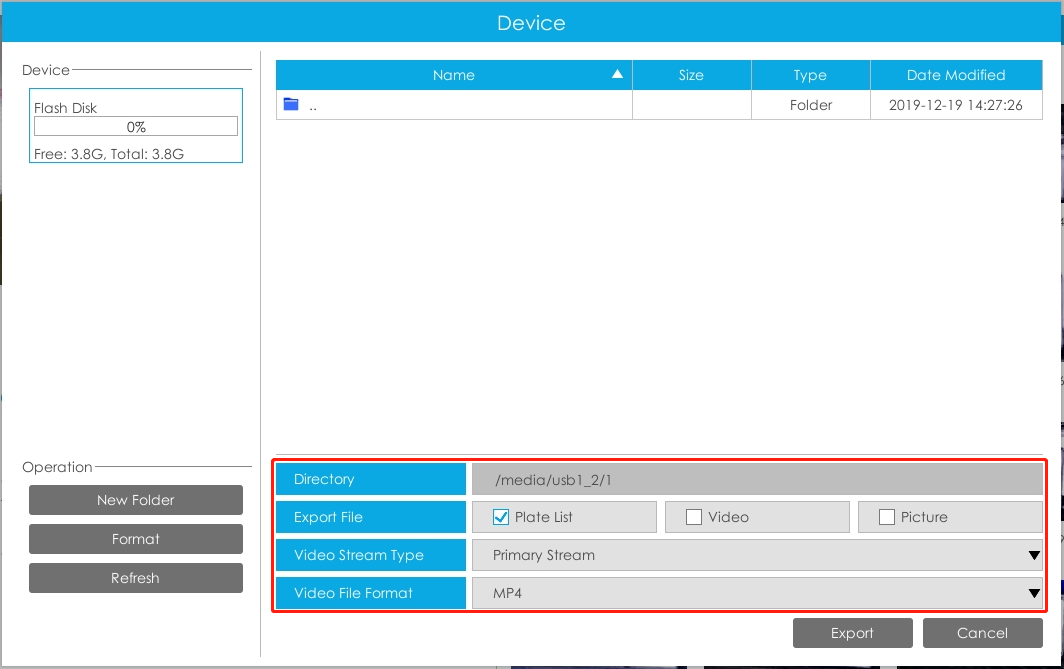Image resolution: width=1064 pixels, height=669 pixels.
Task: Sort files by Date Modified column
Action: 956,75
